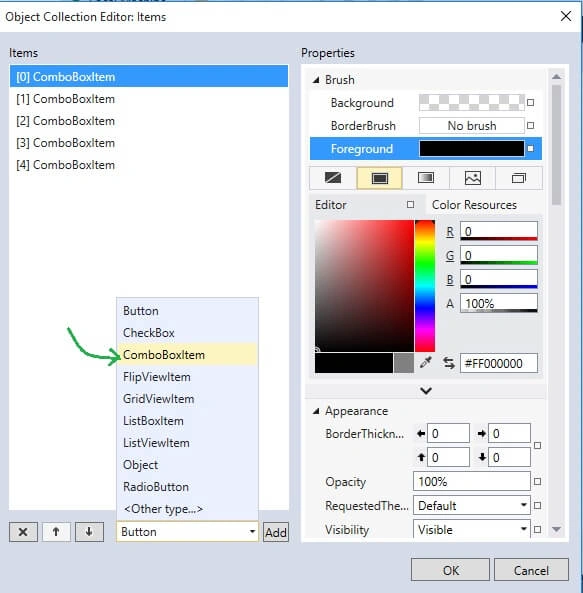583x593 pixels.
Task: Click the eyedropper color picker icon
Action: pos(426,363)
